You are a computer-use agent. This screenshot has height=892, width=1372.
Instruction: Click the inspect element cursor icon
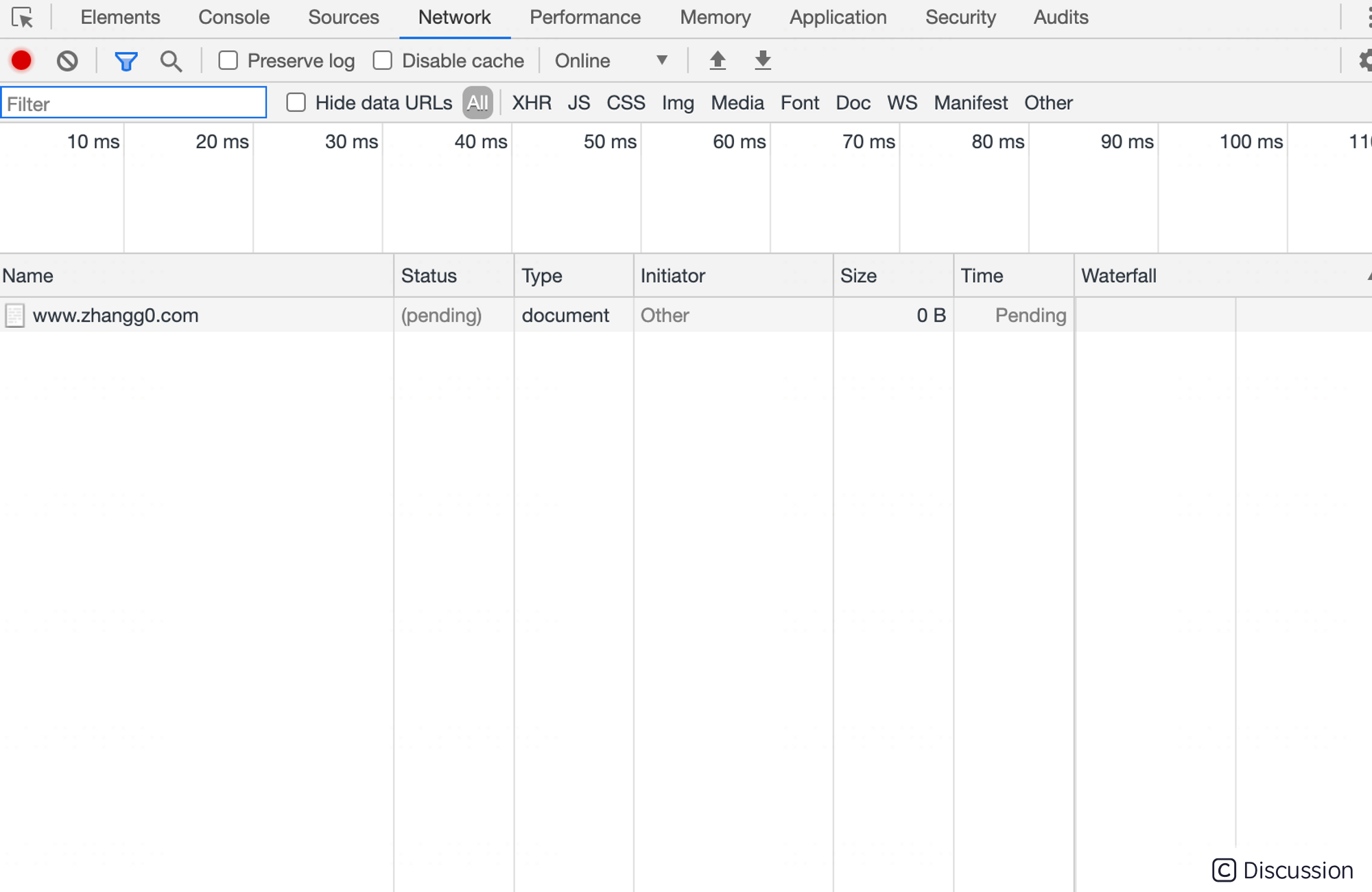22,17
